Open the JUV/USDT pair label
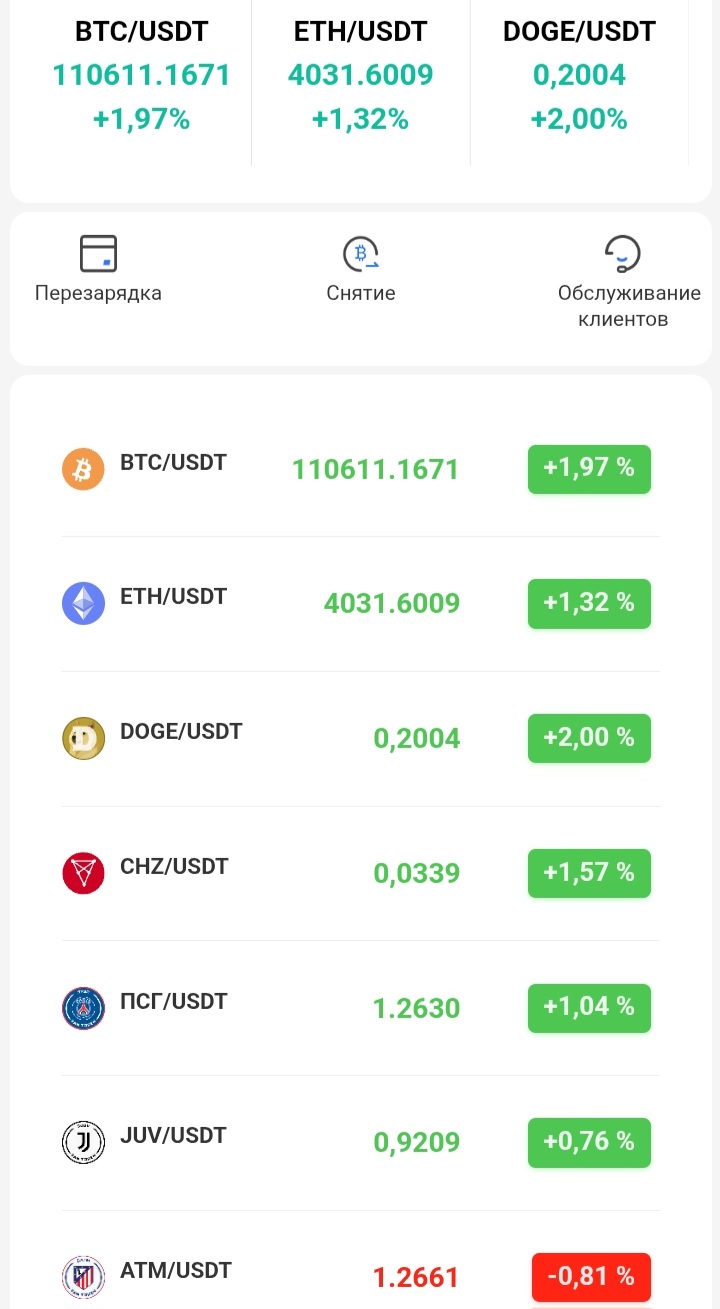The width and height of the screenshot is (720, 1309). pyautogui.click(x=173, y=1135)
